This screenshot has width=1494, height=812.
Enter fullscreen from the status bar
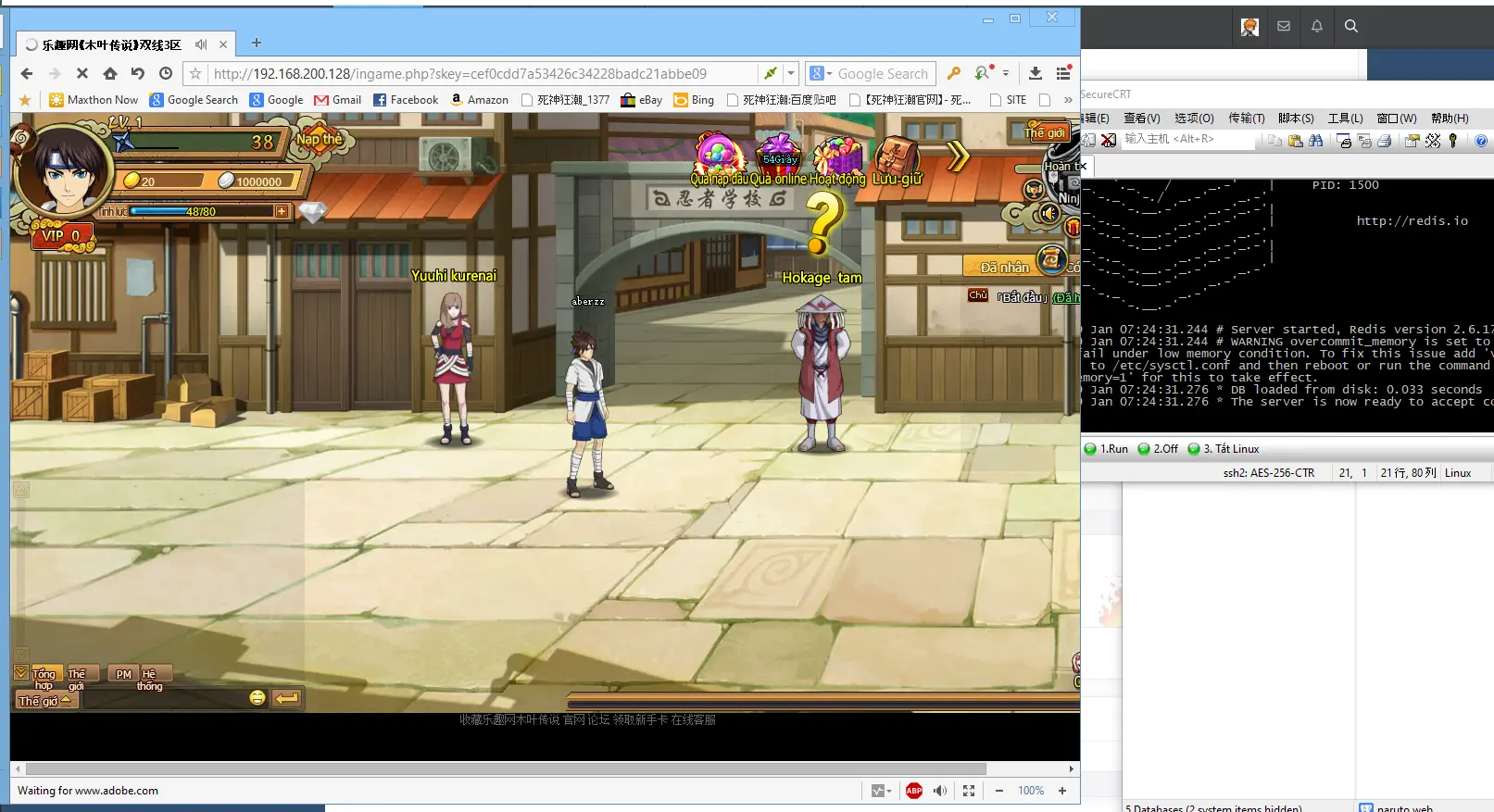969,791
